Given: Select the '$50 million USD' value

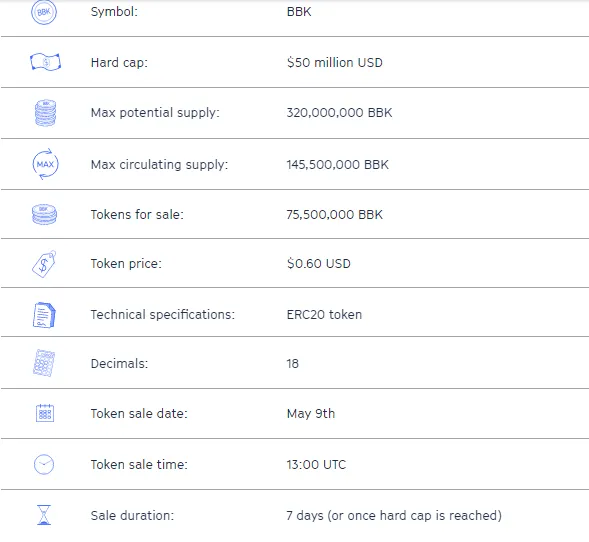Looking at the screenshot, I should 334,62.
